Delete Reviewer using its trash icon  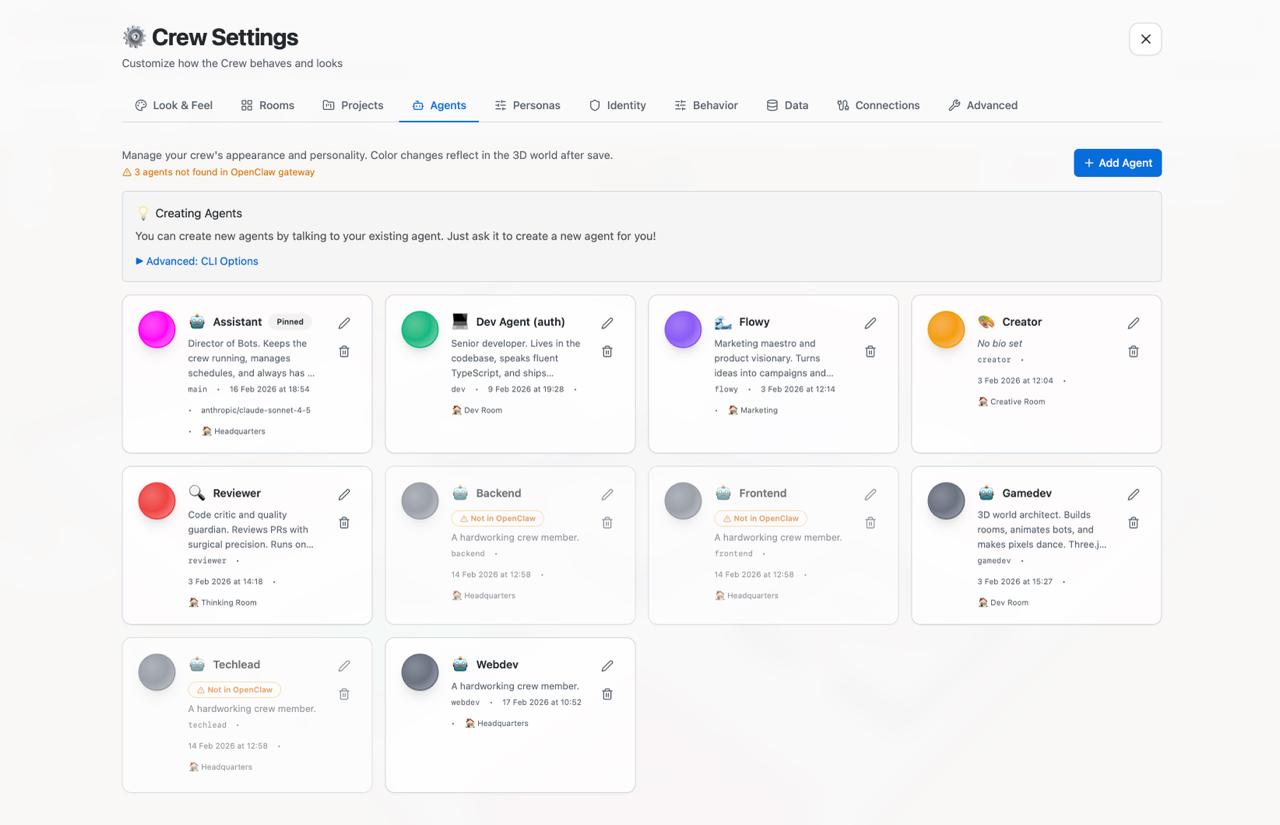pos(344,522)
